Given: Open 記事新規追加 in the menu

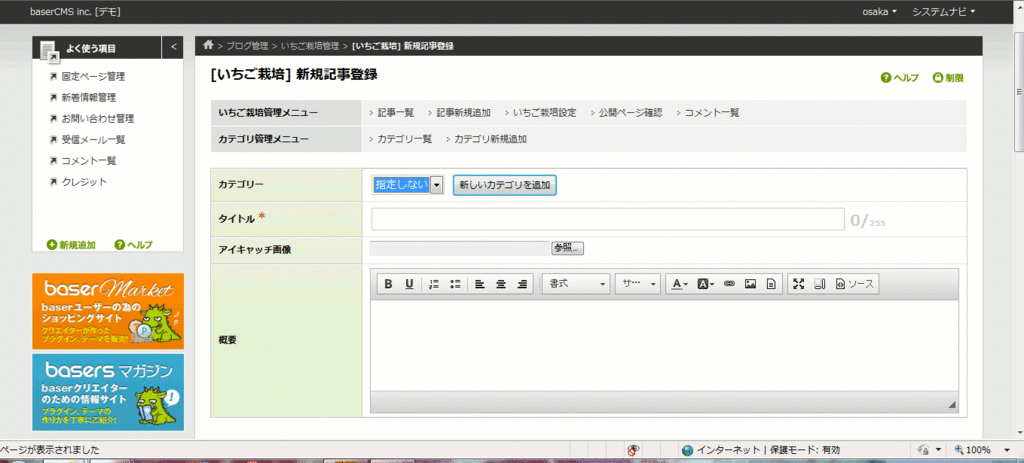Looking at the screenshot, I should tap(464, 112).
